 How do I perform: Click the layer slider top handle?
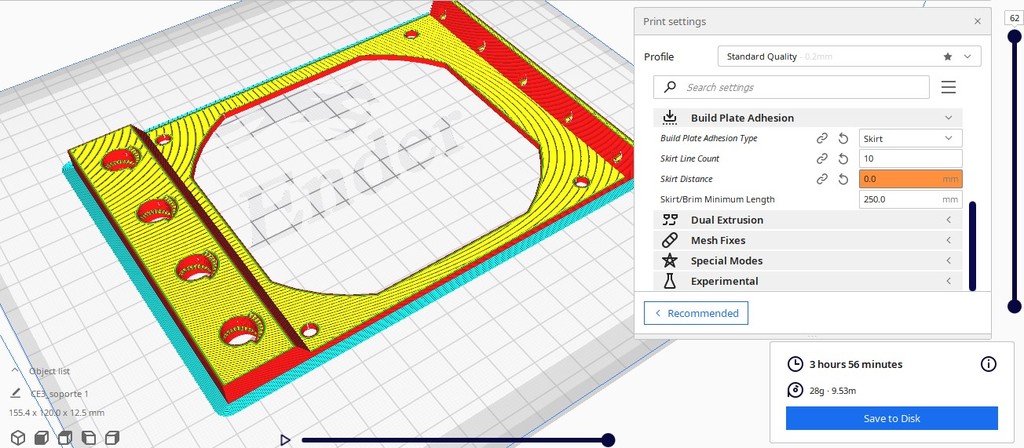coord(1014,37)
